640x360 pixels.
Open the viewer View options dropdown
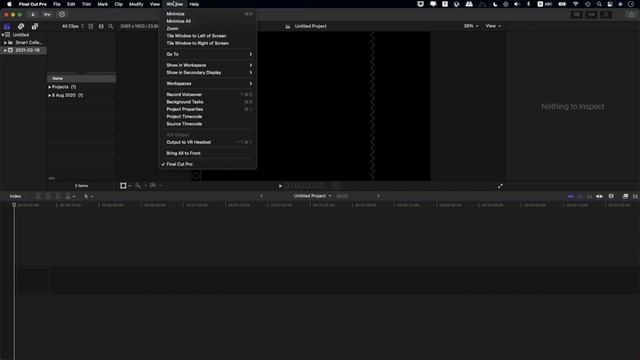click(x=493, y=26)
